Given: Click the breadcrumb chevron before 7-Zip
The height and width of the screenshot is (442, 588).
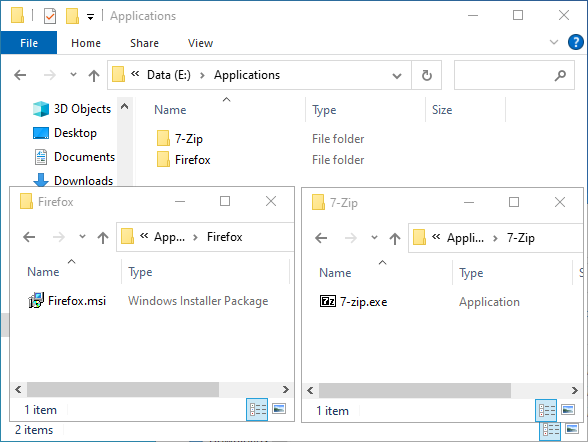Looking at the screenshot, I should coord(495,238).
